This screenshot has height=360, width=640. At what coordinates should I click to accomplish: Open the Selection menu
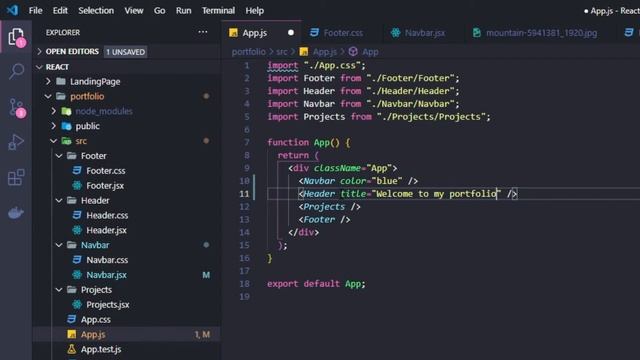tap(96, 11)
